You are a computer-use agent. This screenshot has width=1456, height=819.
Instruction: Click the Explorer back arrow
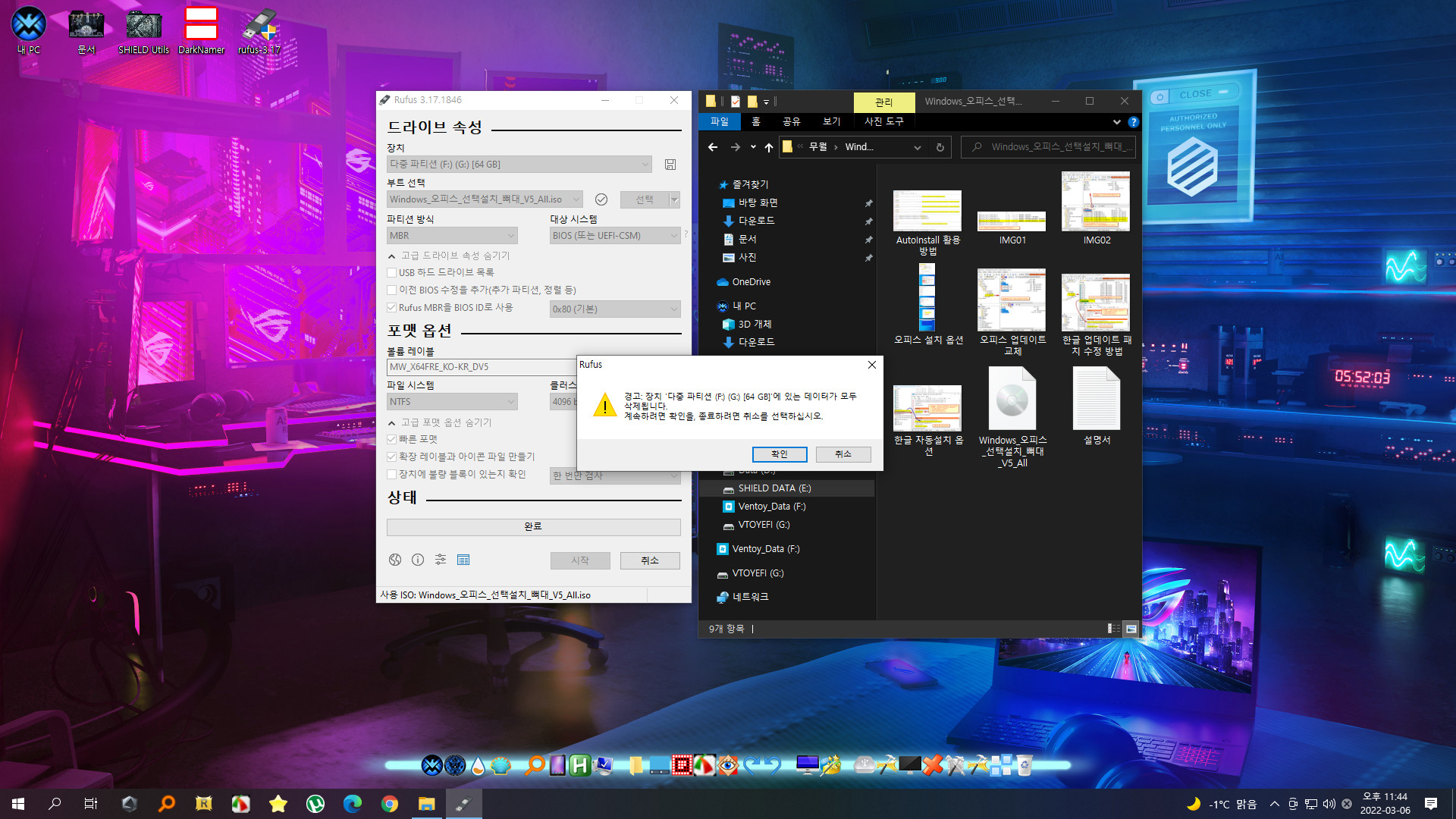[713, 147]
